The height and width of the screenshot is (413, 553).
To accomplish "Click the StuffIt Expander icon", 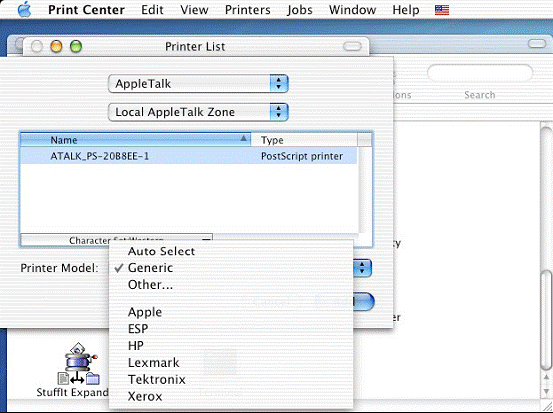I will [x=78, y=363].
